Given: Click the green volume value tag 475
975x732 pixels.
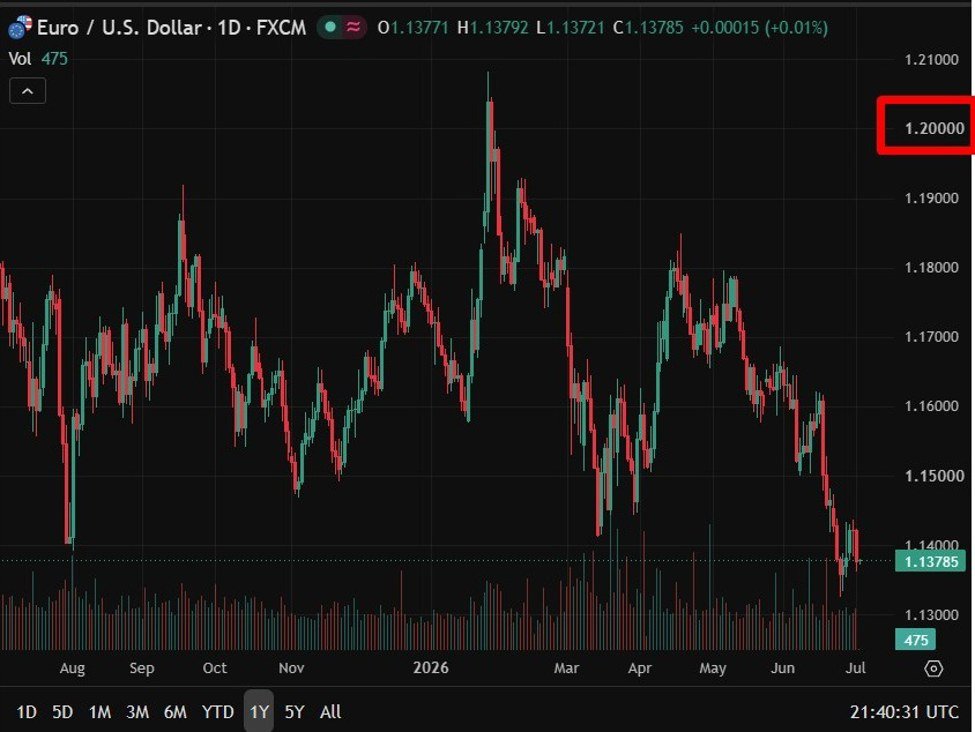Looking at the screenshot, I should 915,640.
